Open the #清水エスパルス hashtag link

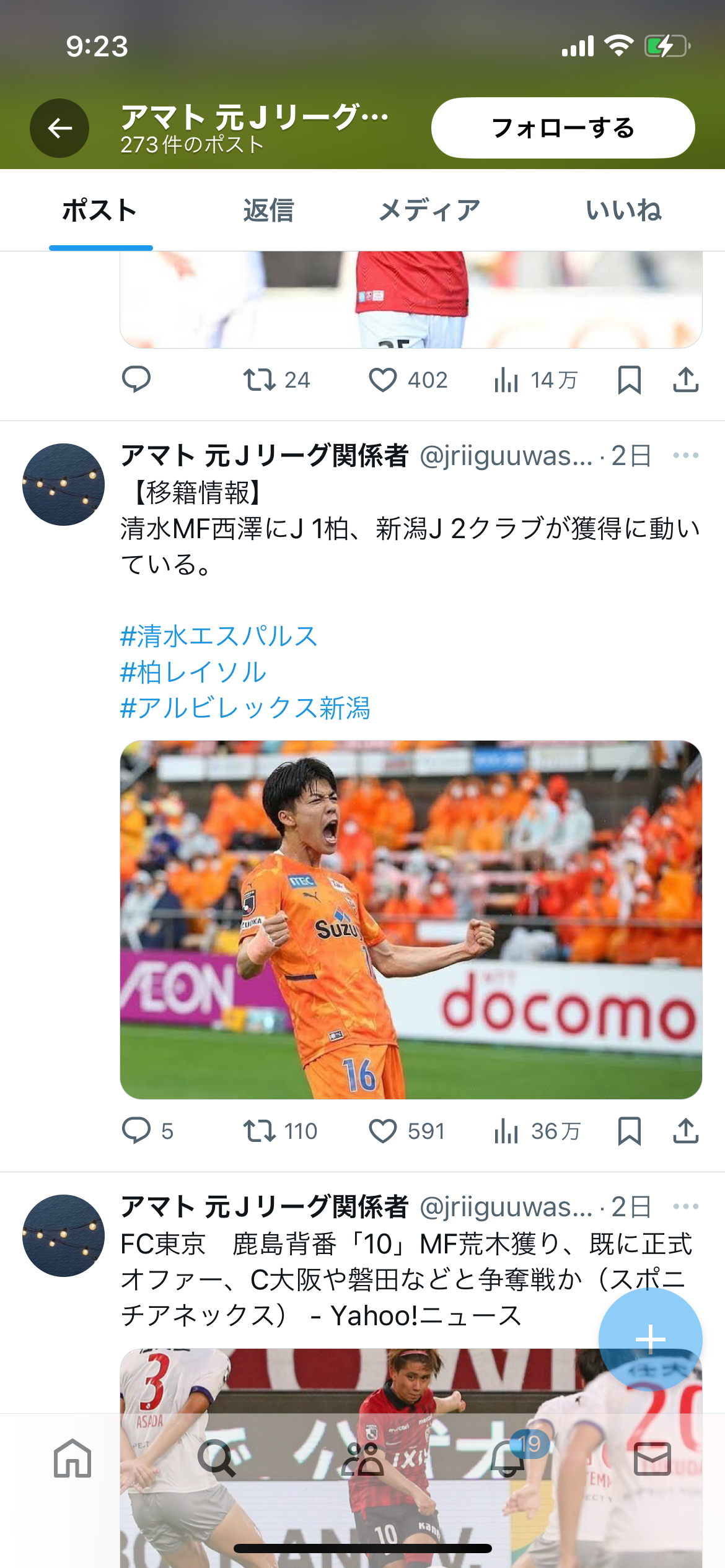tap(219, 636)
